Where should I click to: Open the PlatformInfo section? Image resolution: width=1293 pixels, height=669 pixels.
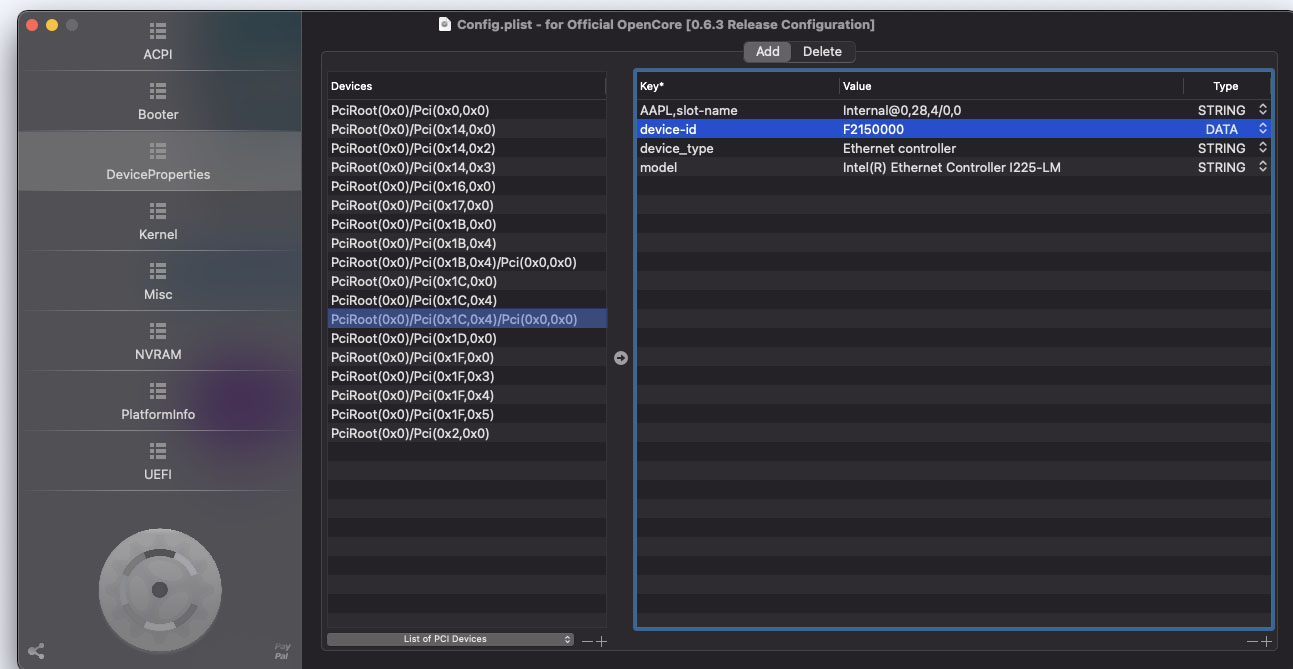pos(158,402)
